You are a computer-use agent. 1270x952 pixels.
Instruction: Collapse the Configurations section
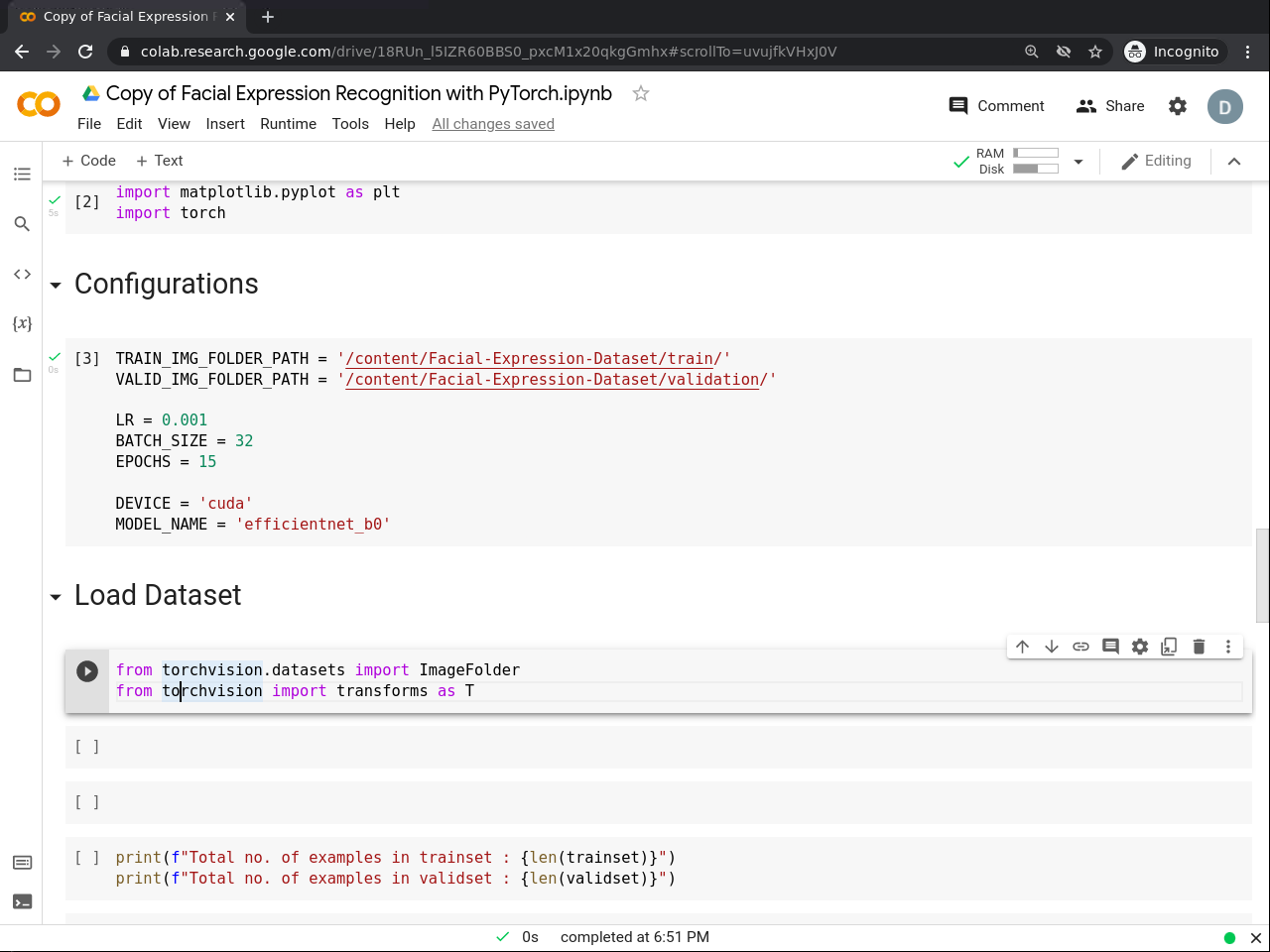pyautogui.click(x=56, y=286)
